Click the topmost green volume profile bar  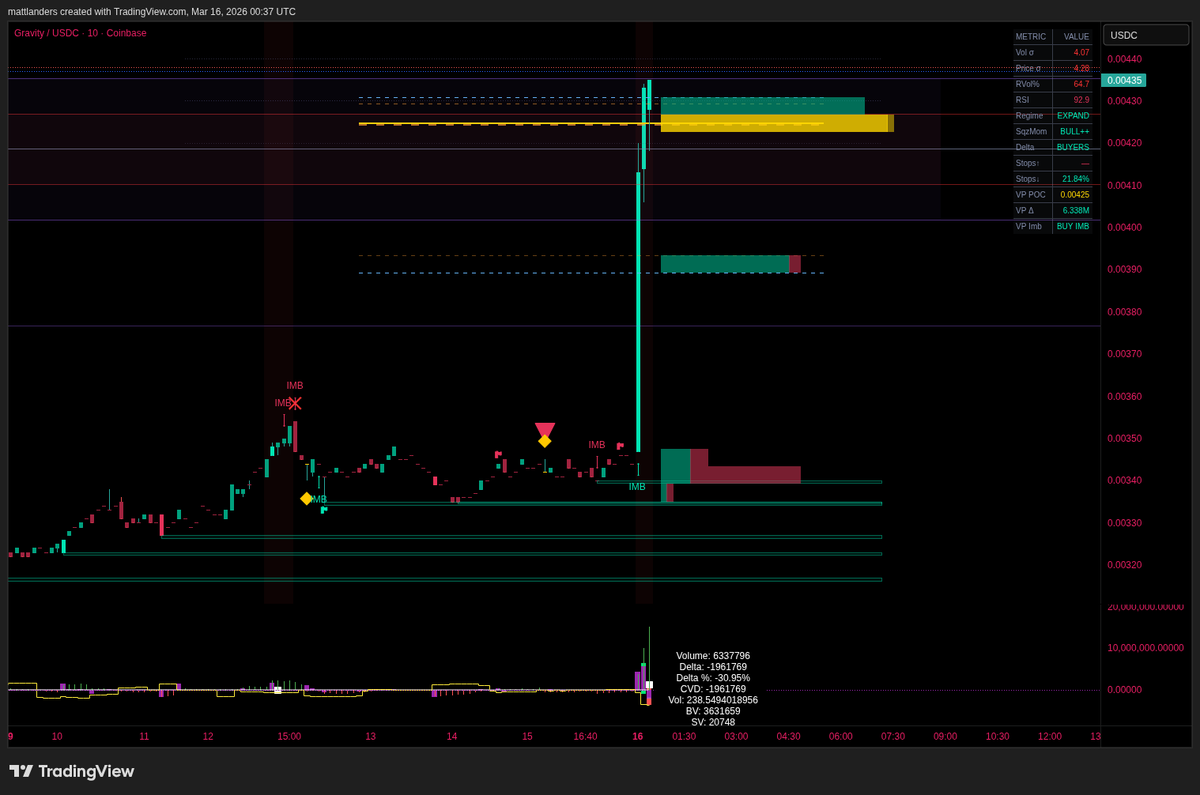763,106
